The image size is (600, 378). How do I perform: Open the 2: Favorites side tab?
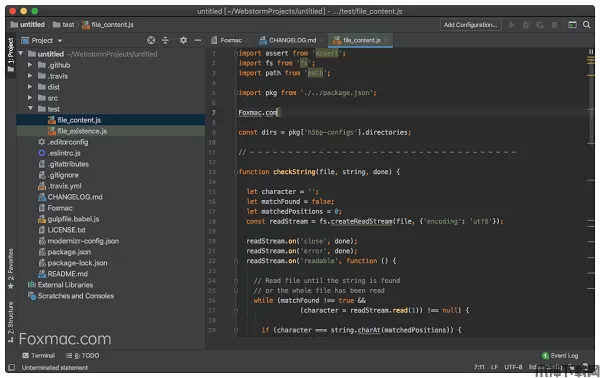11,269
